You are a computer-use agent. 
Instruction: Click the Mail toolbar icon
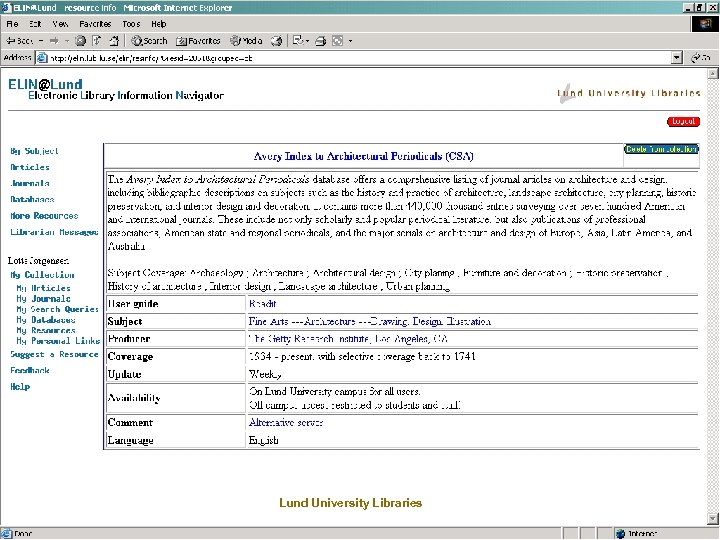[x=298, y=41]
